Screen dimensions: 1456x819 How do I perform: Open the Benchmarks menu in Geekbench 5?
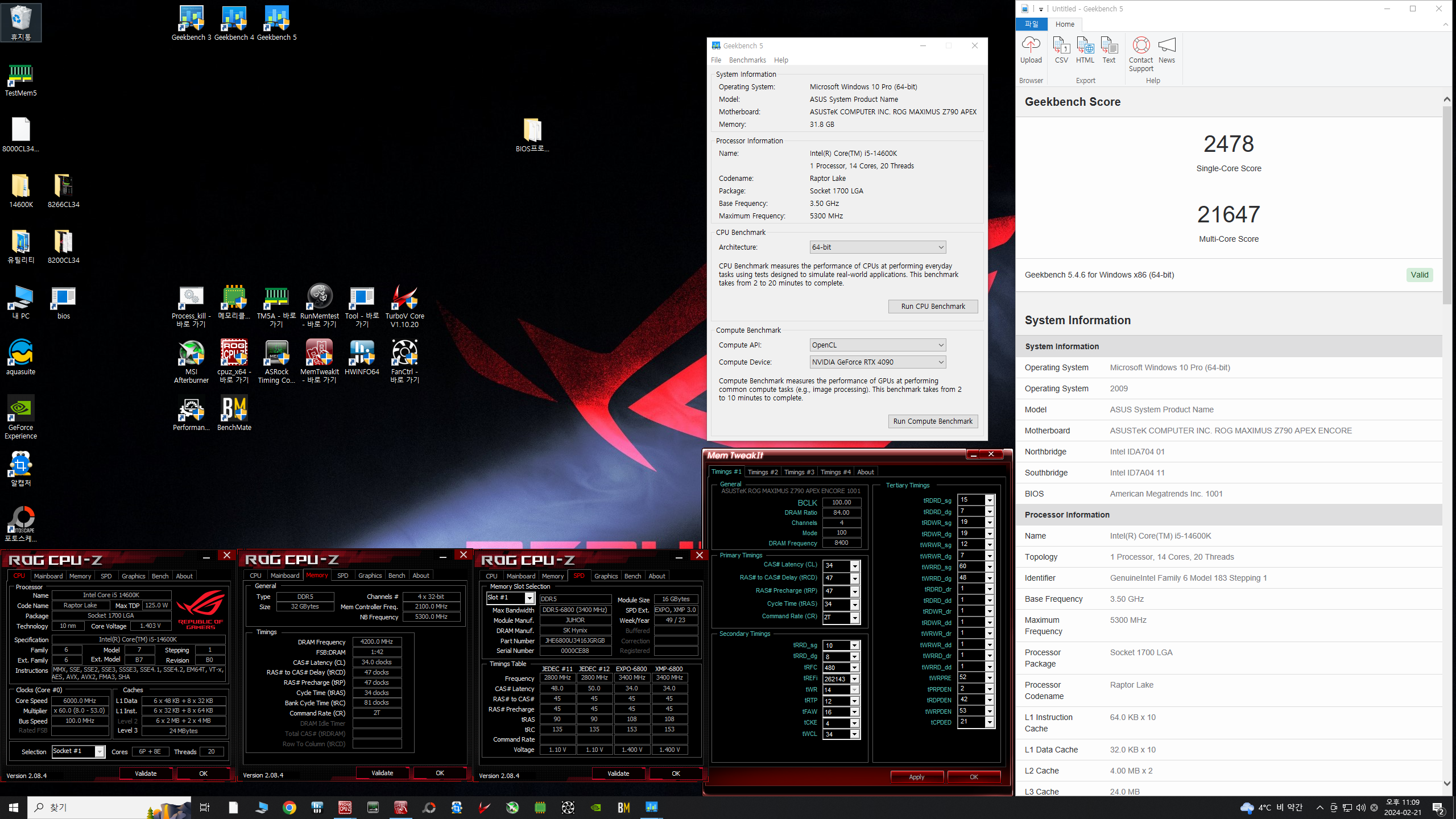(x=747, y=60)
